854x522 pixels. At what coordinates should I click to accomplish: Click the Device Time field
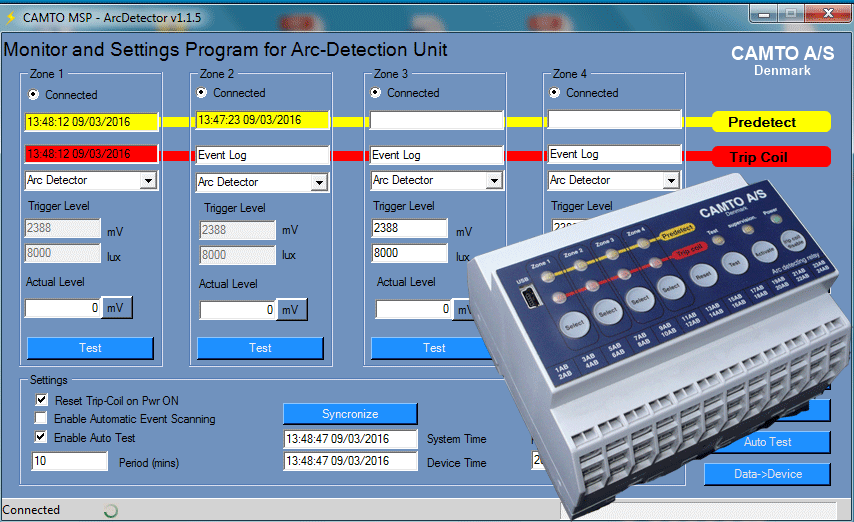pyautogui.click(x=350, y=461)
